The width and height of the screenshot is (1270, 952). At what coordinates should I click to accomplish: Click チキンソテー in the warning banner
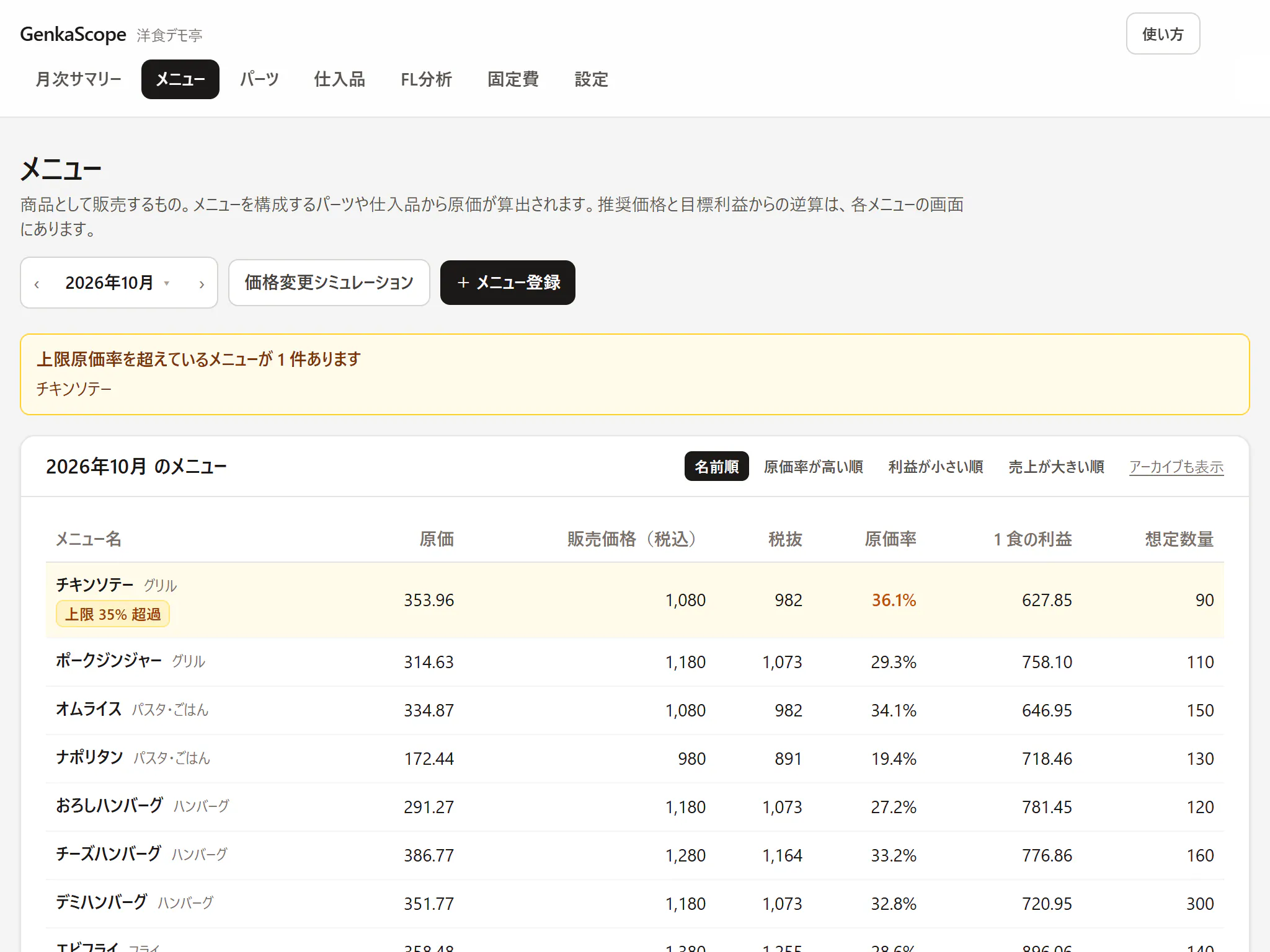(74, 389)
